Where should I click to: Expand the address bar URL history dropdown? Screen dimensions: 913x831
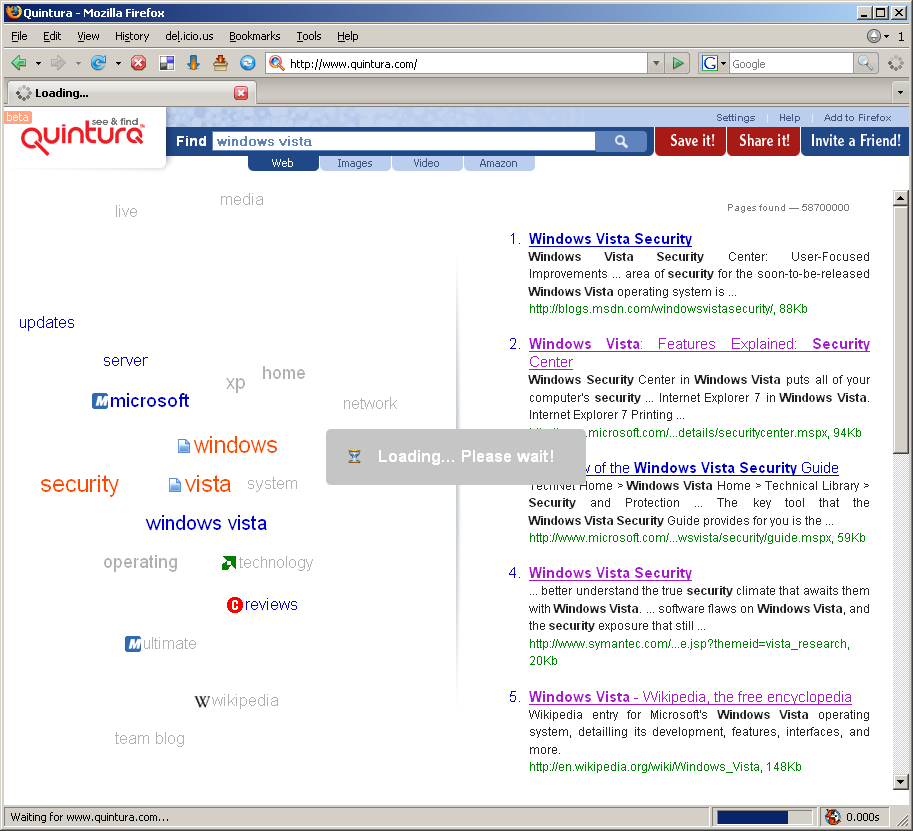click(x=656, y=63)
